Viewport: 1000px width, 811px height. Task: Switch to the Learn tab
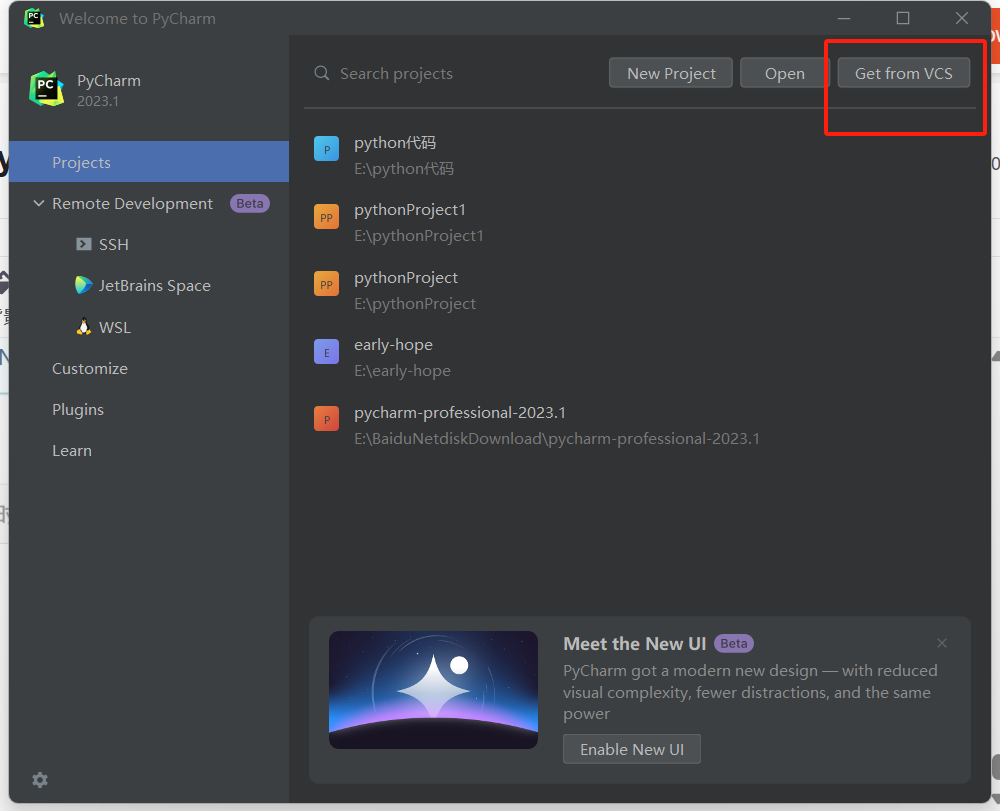click(x=72, y=451)
